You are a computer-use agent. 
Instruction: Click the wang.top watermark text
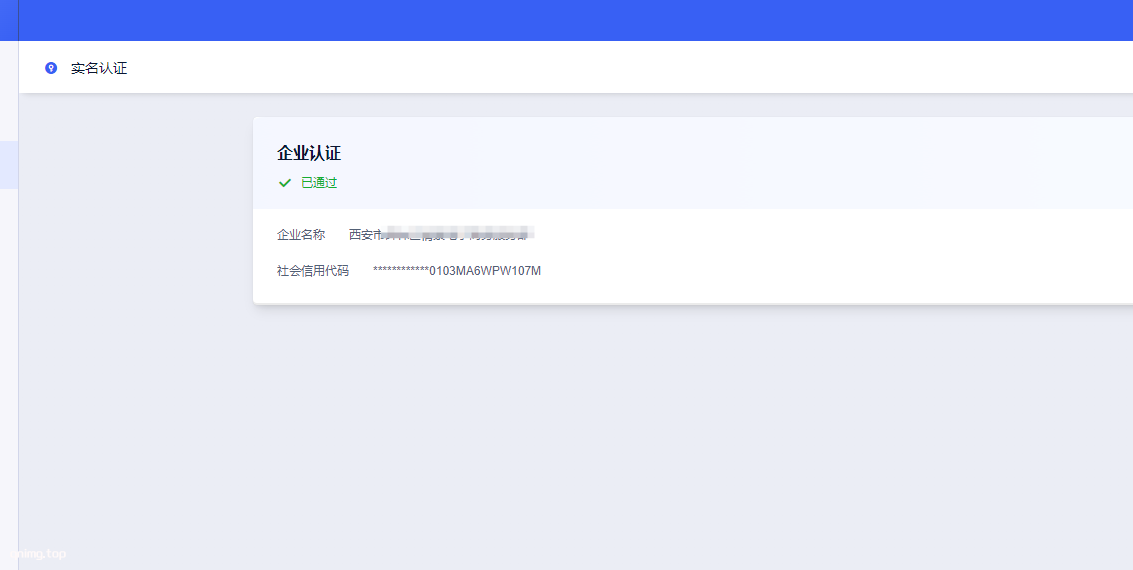[x=40, y=553]
